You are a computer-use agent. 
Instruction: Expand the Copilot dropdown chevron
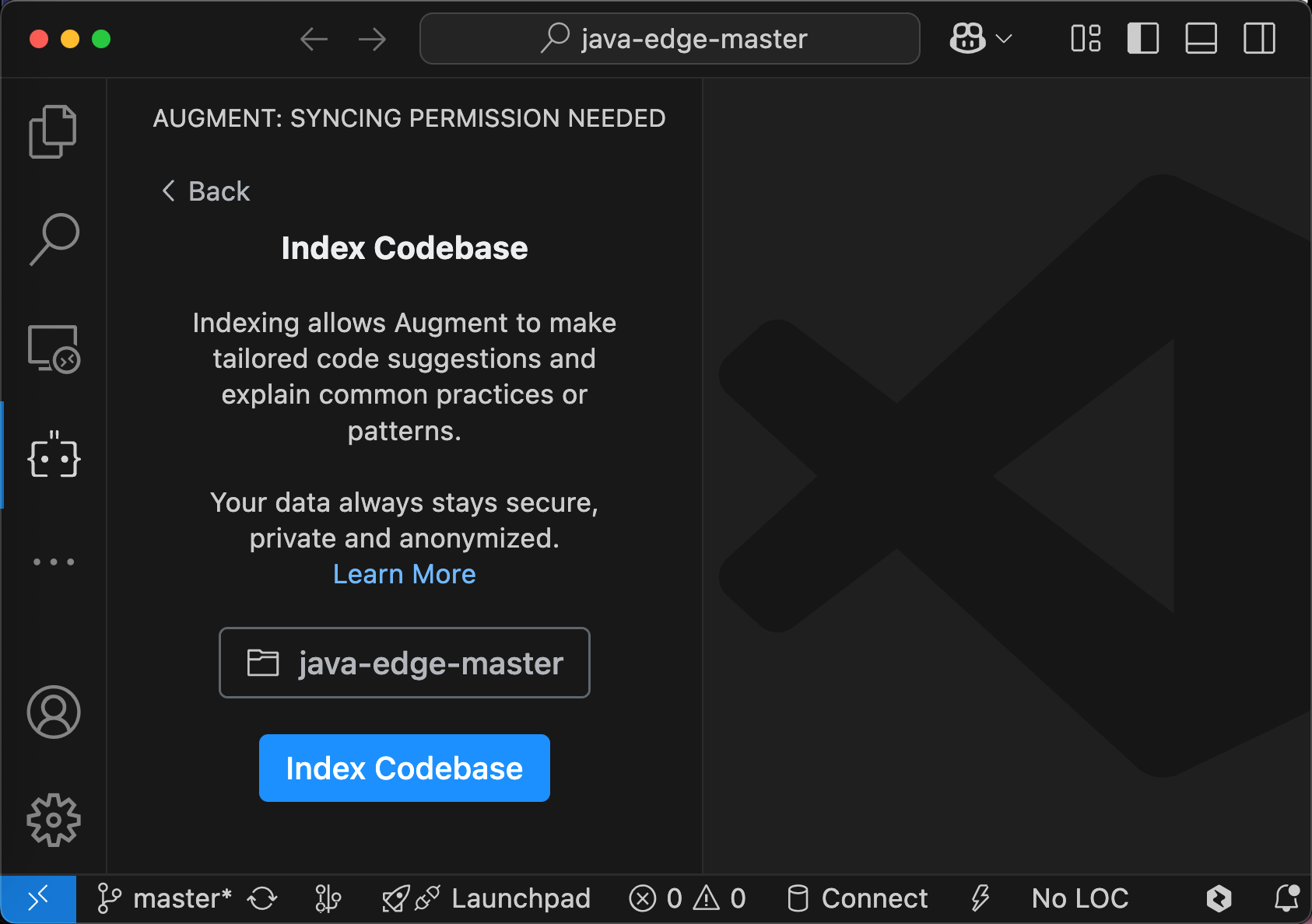pos(1004,38)
